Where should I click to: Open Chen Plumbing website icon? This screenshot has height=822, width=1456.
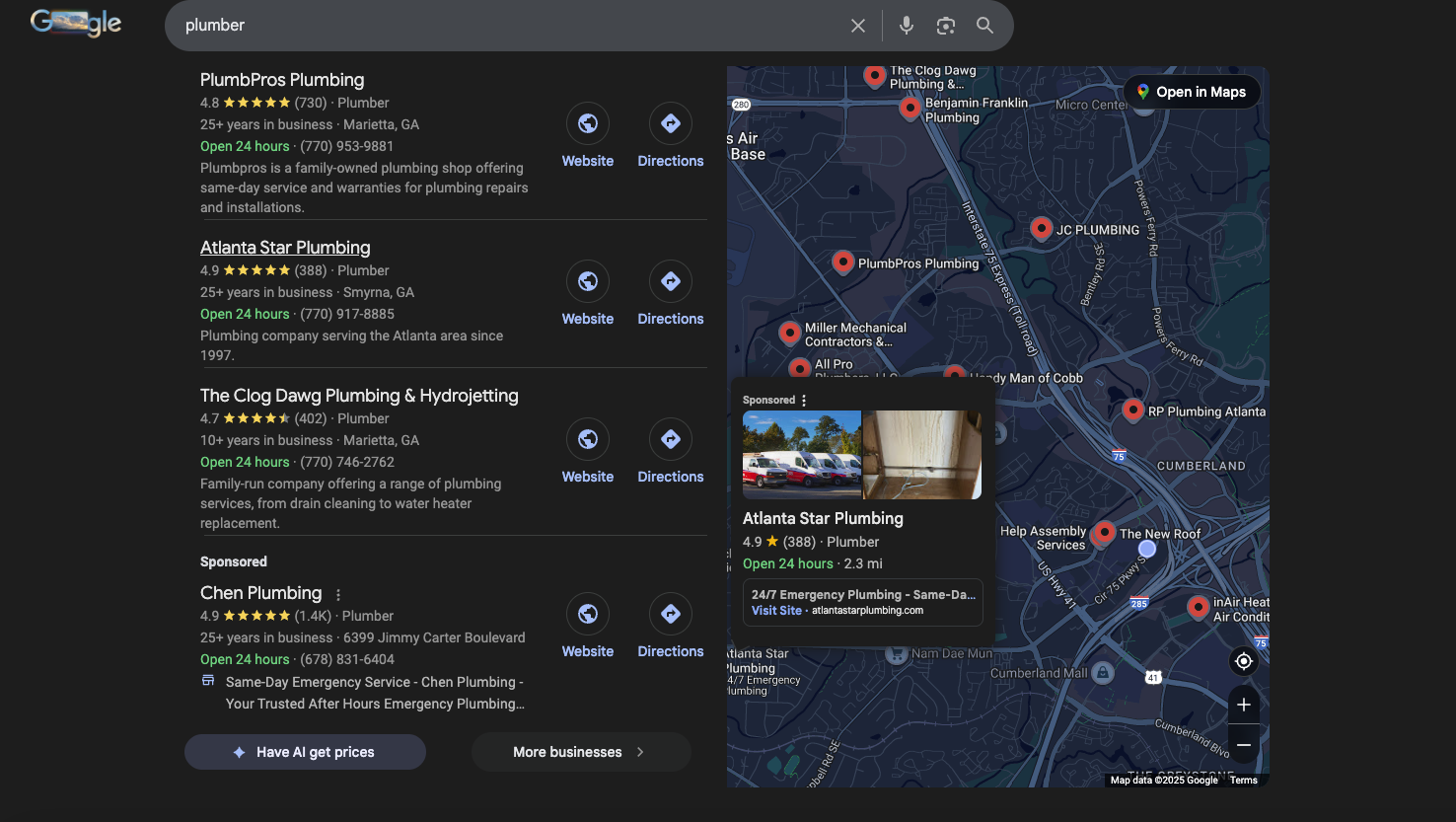pos(587,614)
